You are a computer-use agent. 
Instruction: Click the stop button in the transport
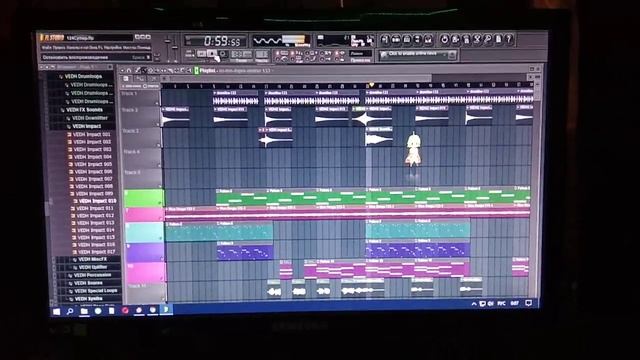[212, 54]
